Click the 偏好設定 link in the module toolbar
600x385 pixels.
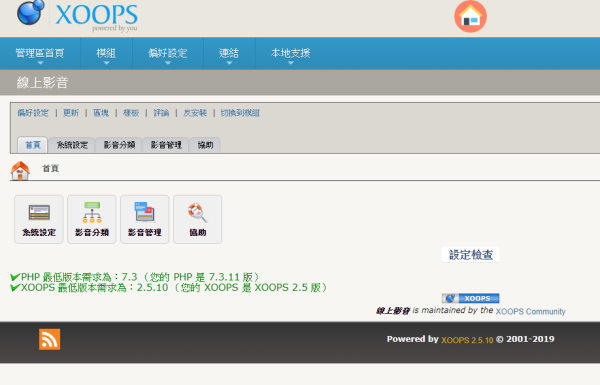tap(33, 113)
